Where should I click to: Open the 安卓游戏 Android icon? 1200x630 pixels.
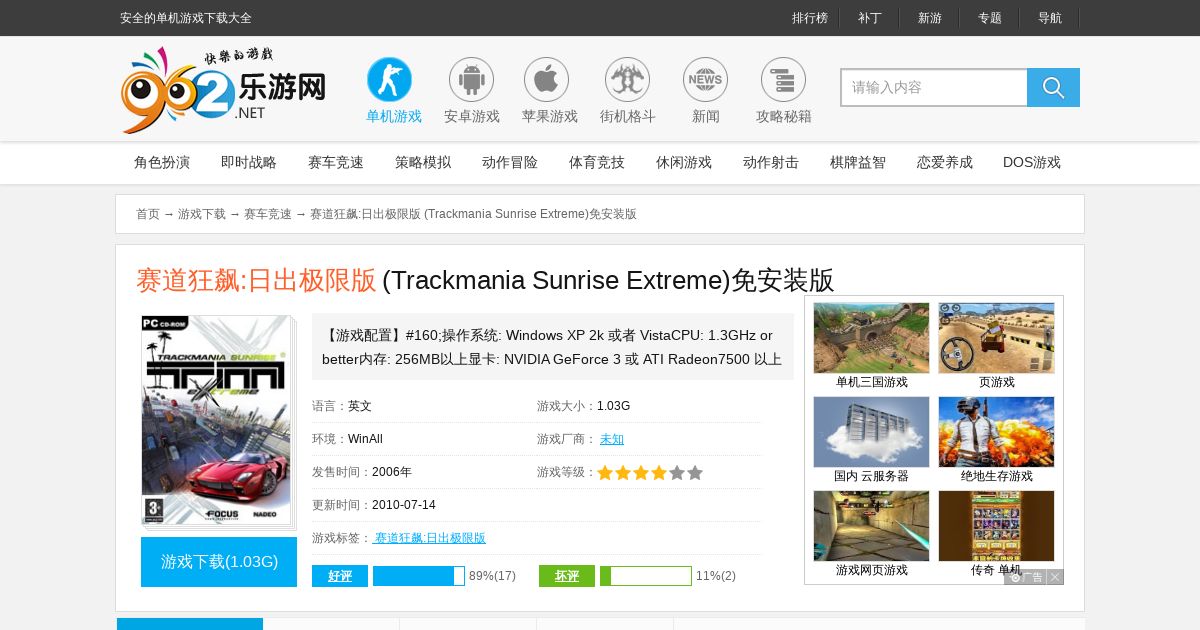tap(471, 79)
